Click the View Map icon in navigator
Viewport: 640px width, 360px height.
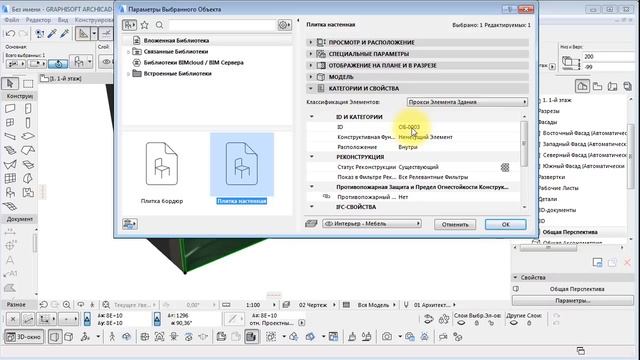click(598, 87)
